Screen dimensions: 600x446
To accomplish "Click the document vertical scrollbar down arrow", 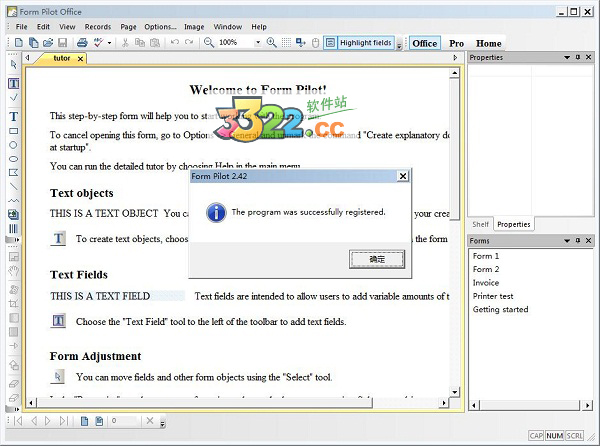I will (454, 392).
